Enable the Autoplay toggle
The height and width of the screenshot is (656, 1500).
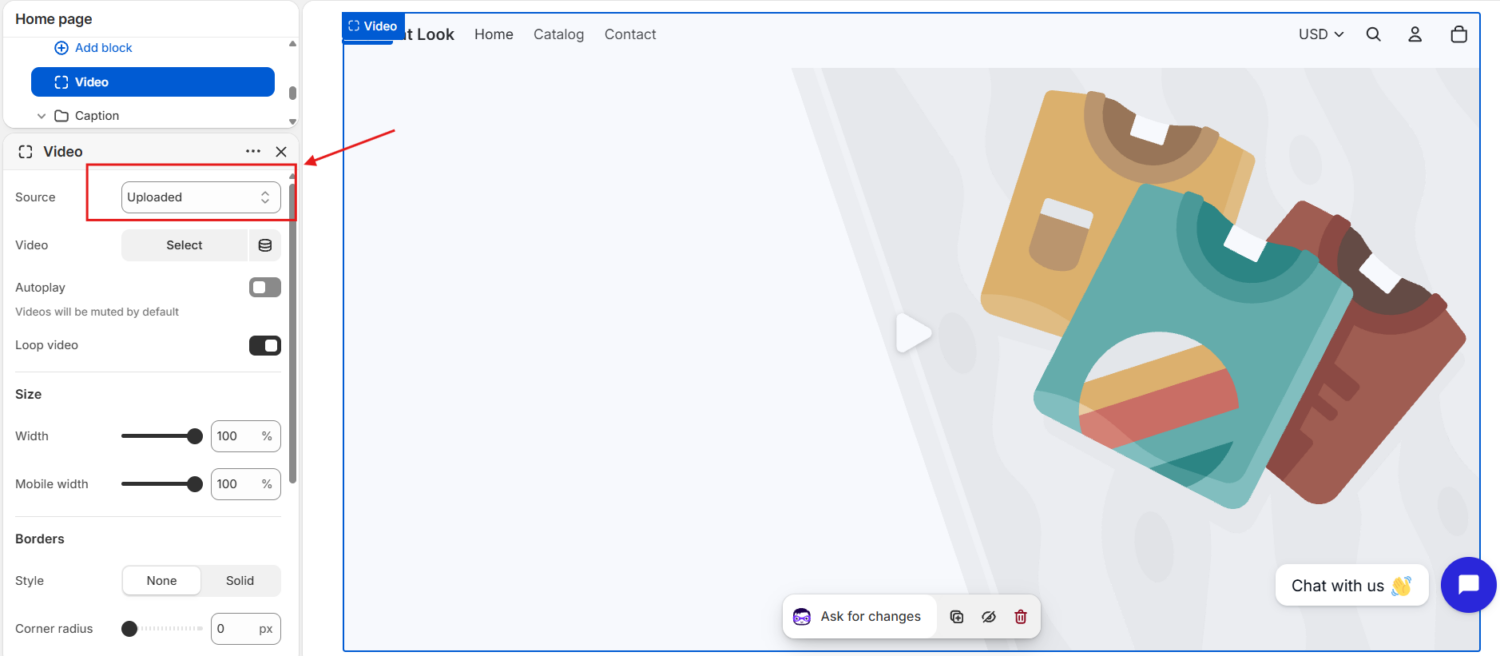pos(265,288)
